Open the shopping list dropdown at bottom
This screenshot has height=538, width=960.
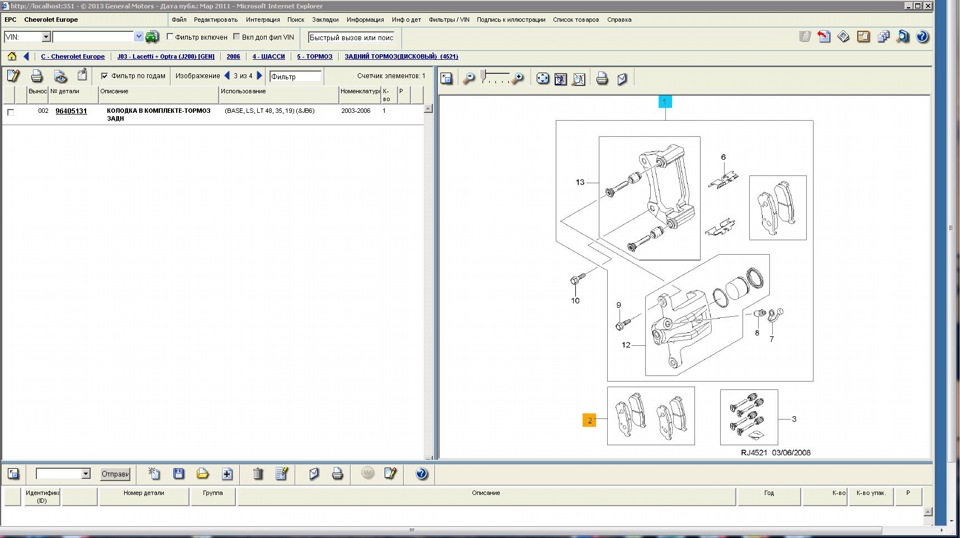[x=85, y=474]
